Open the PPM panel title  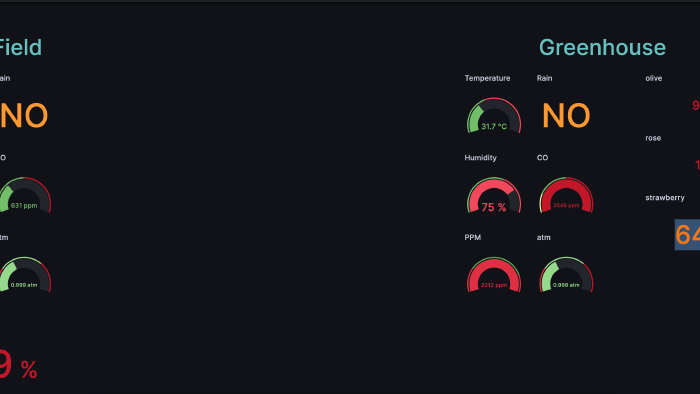[x=472, y=237]
